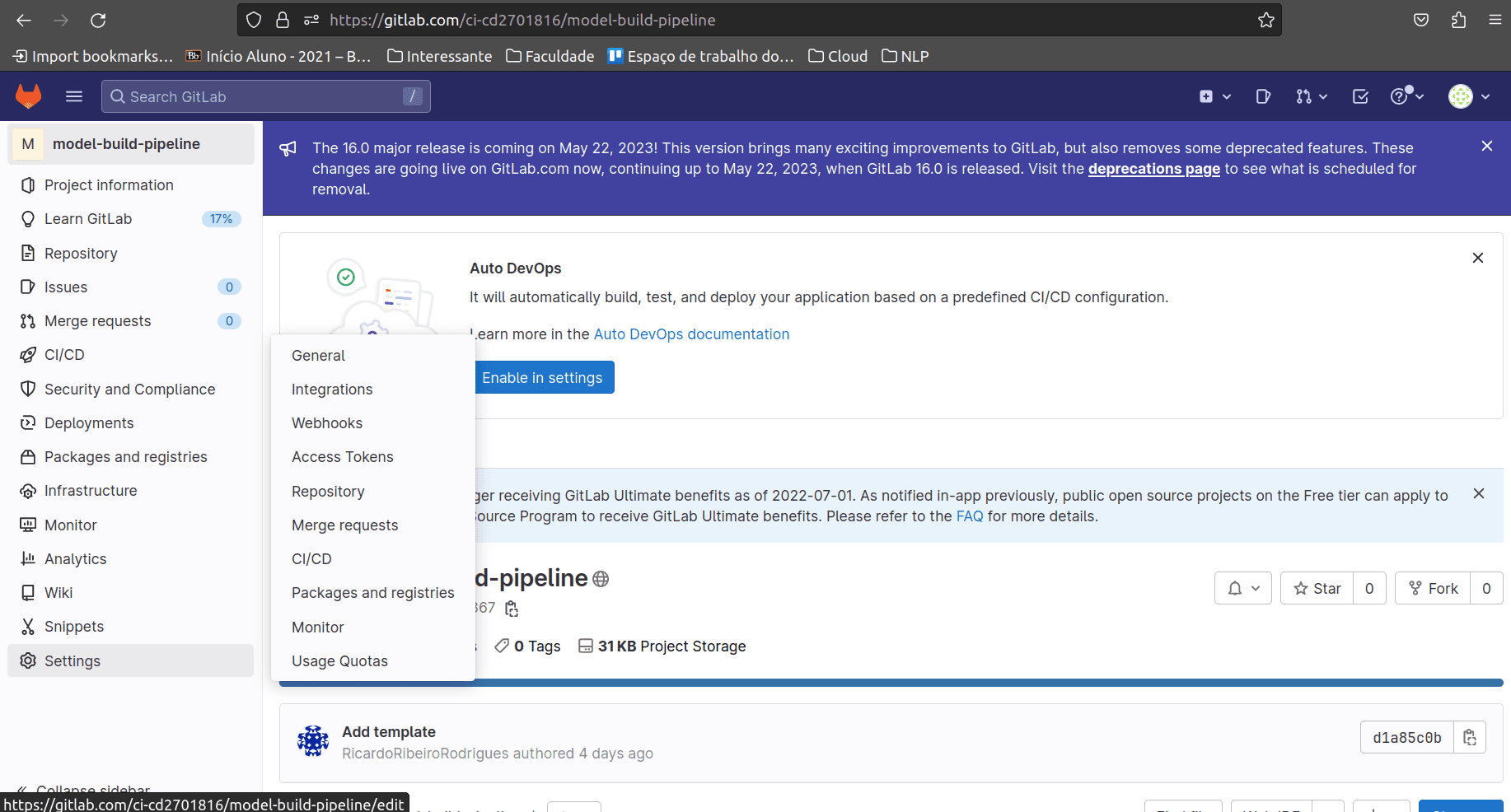Star the project

(1317, 588)
